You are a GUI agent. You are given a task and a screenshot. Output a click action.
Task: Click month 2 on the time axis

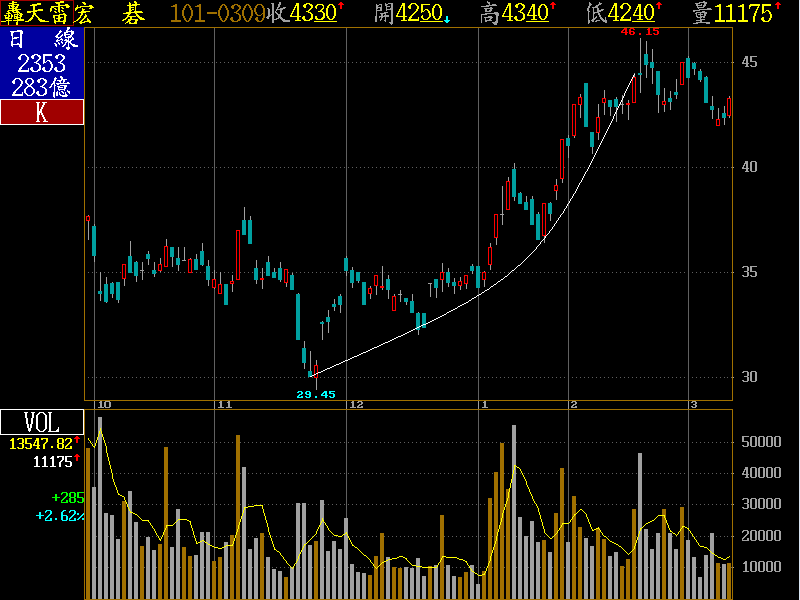(574, 405)
